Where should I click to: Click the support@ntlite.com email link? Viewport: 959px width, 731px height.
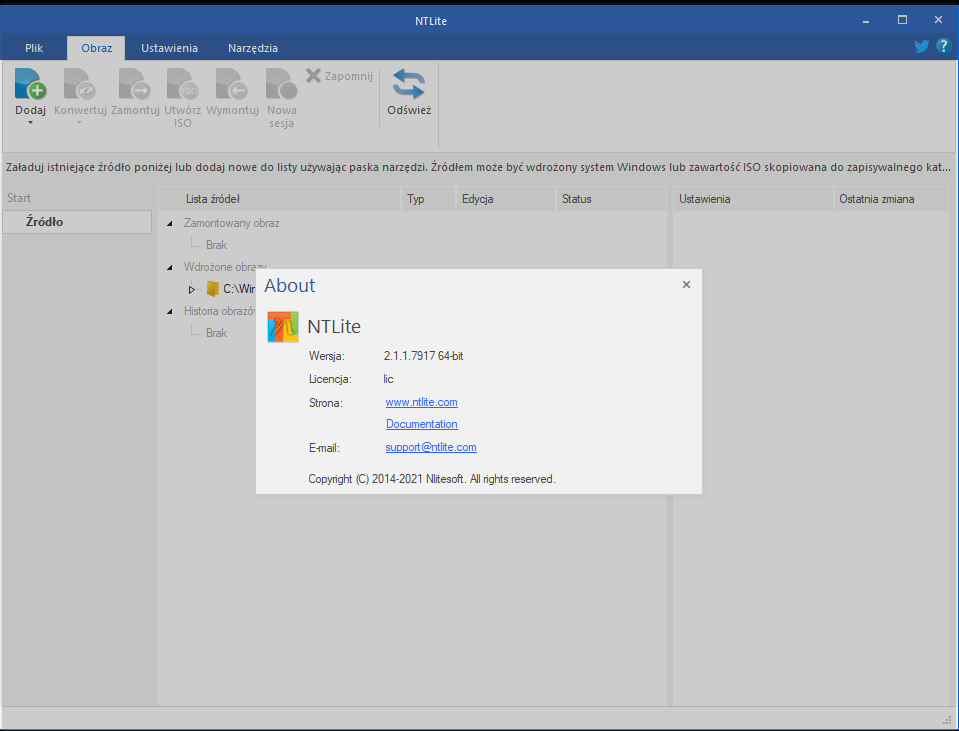pos(431,447)
